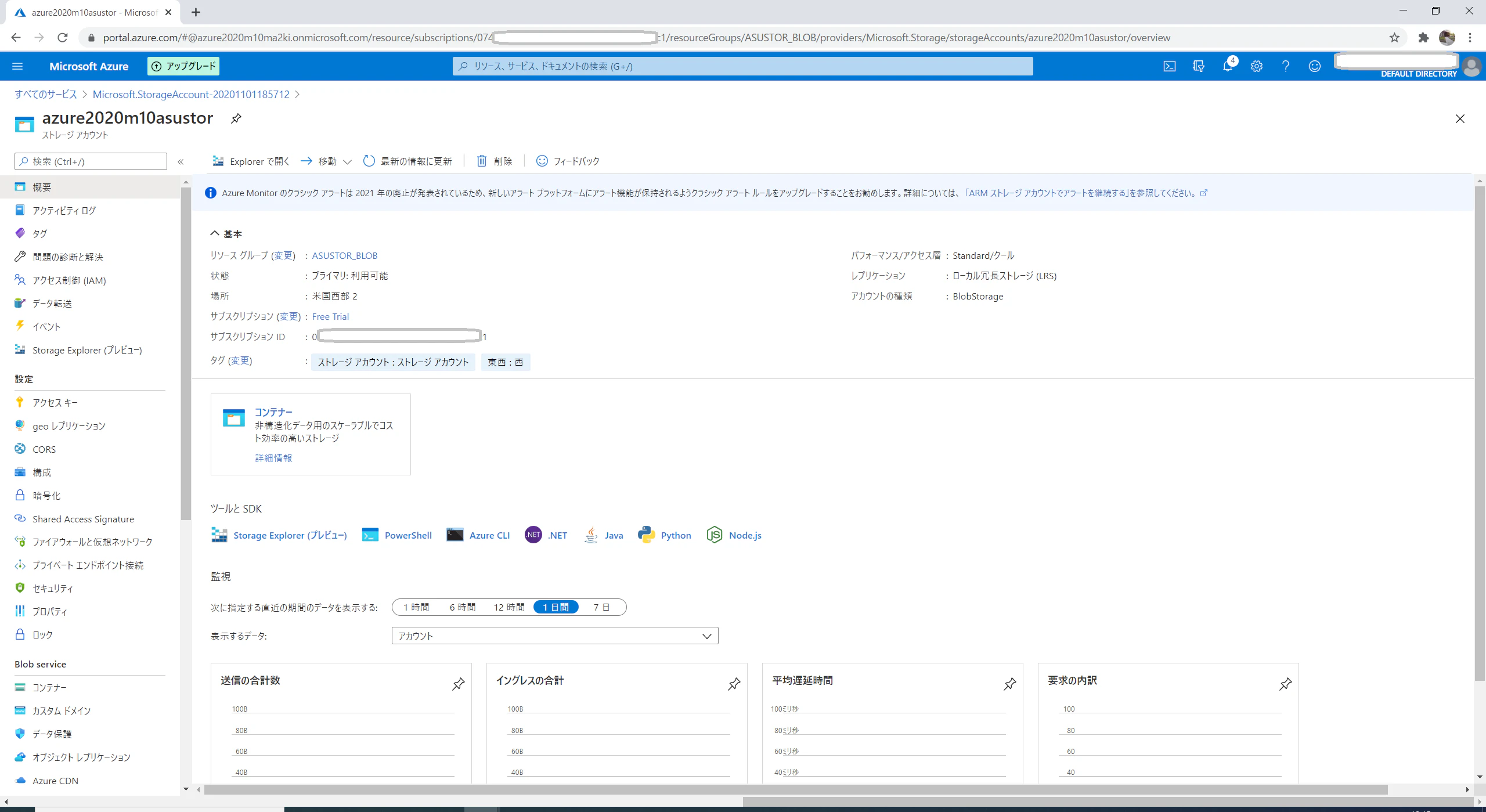Open the directory and subscription filter icon
Image resolution: width=1486 pixels, height=812 pixels.
[x=1198, y=66]
